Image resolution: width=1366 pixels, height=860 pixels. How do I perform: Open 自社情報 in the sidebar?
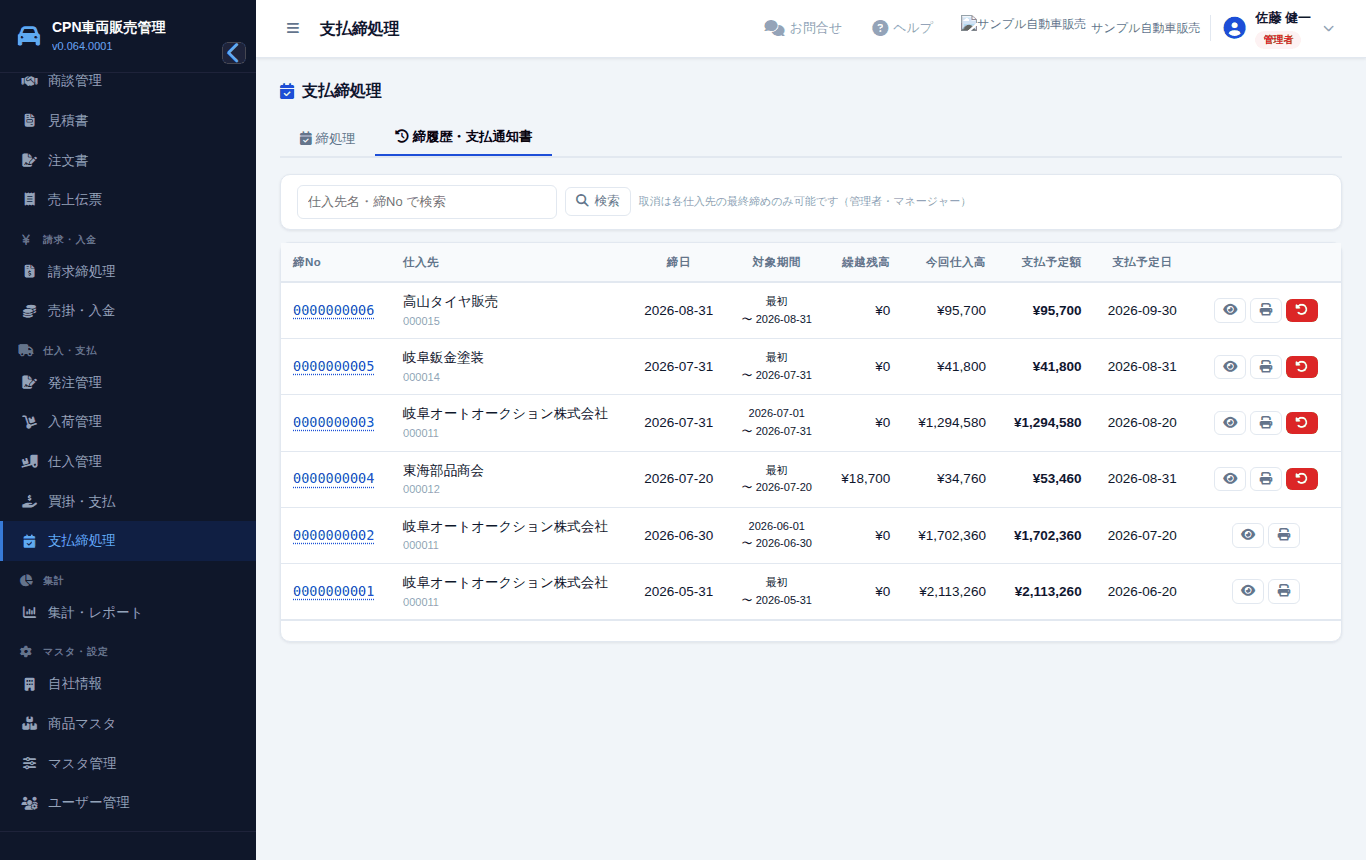point(128,684)
